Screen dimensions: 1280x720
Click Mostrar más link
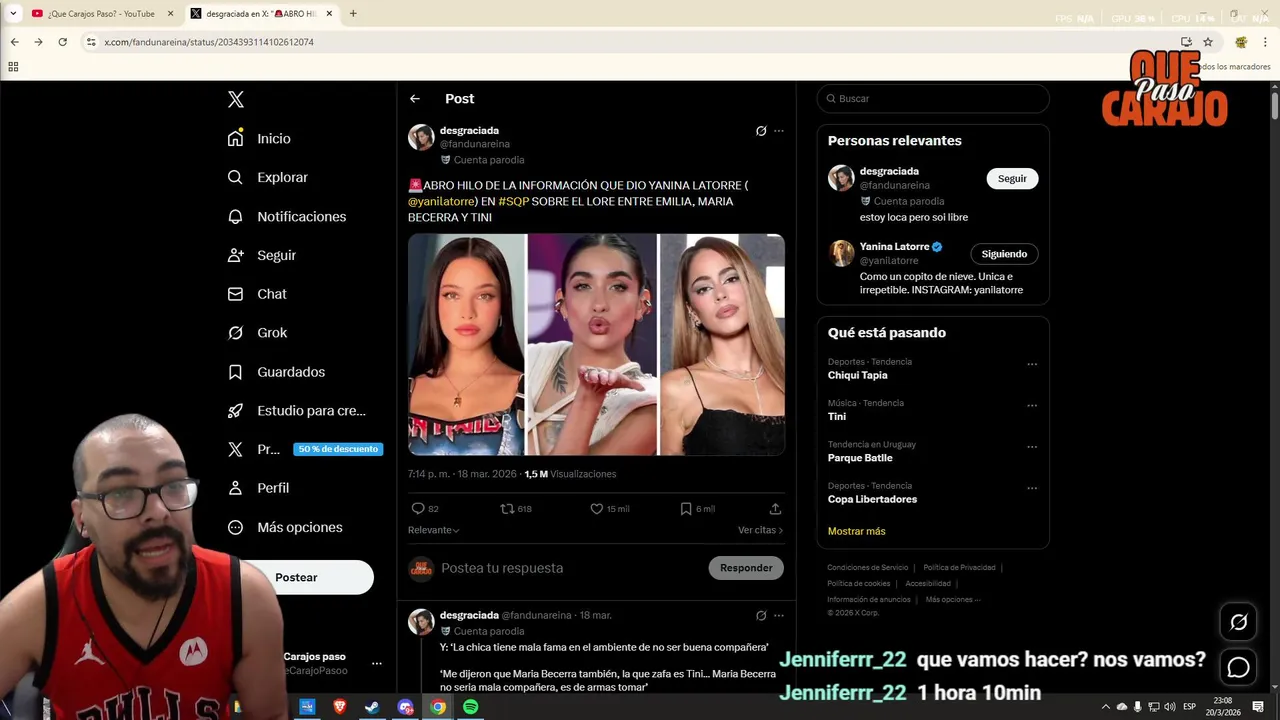point(856,531)
